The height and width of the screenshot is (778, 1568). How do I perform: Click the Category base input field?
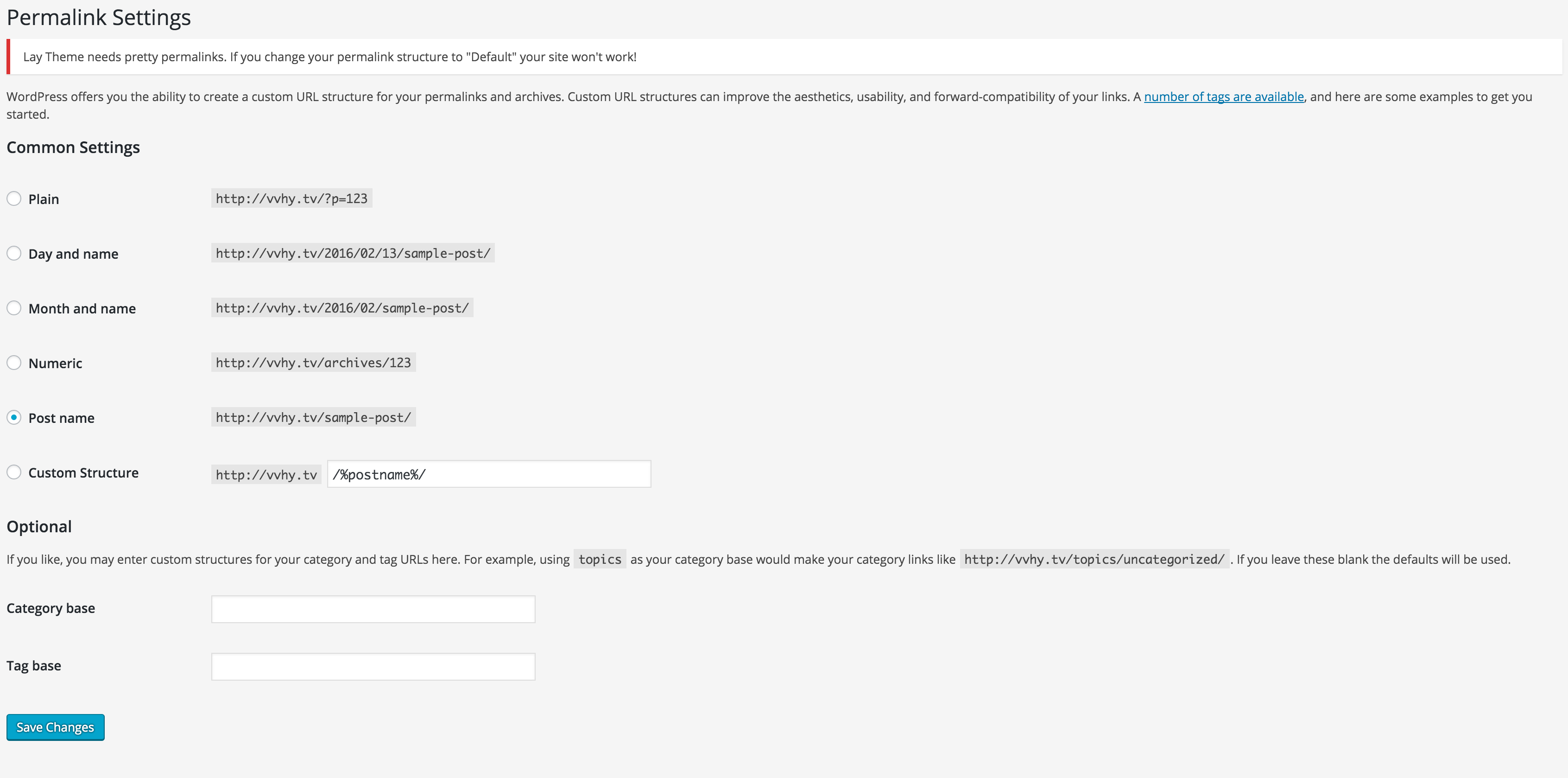coord(373,609)
